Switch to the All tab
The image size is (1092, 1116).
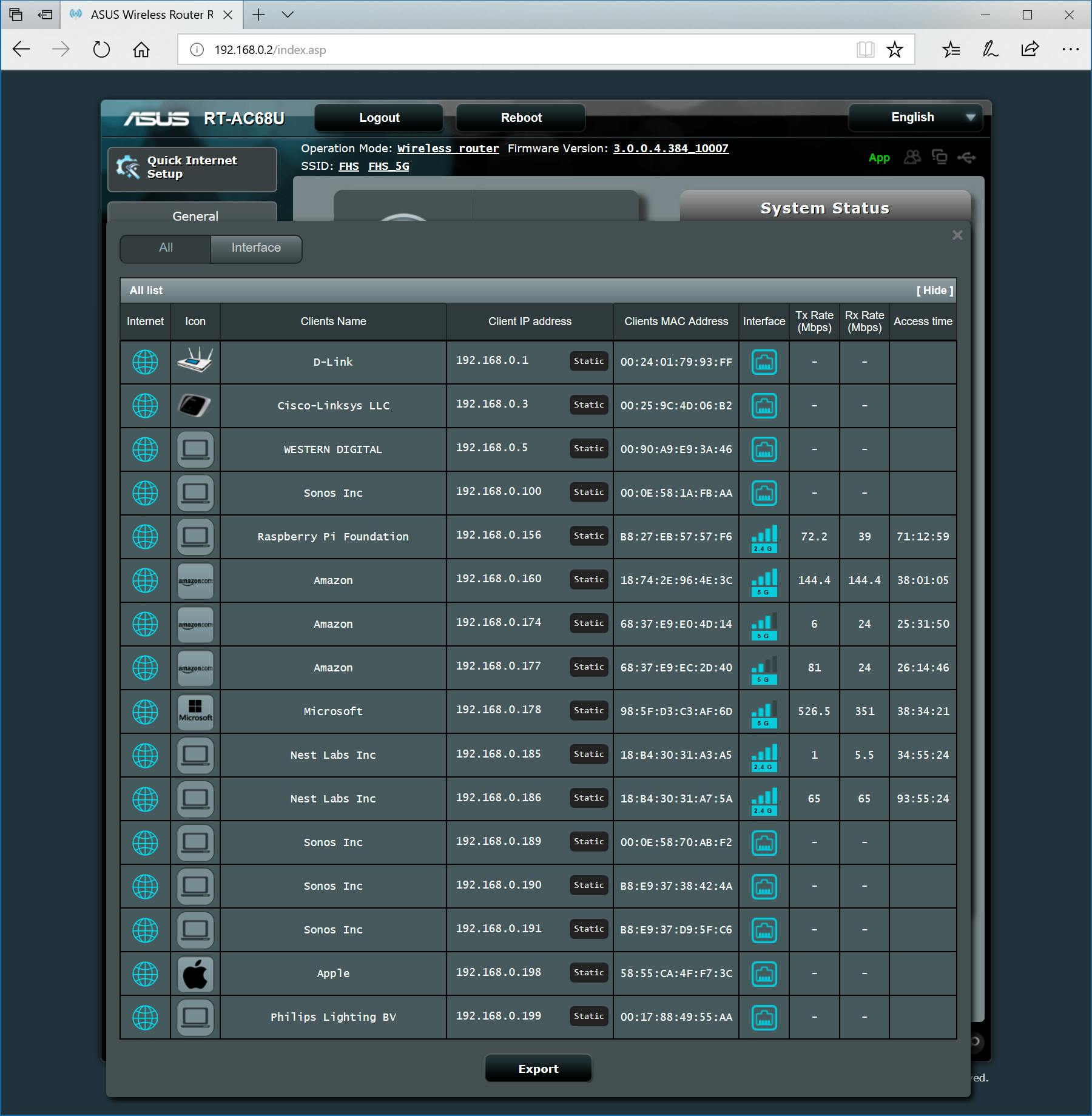point(166,248)
